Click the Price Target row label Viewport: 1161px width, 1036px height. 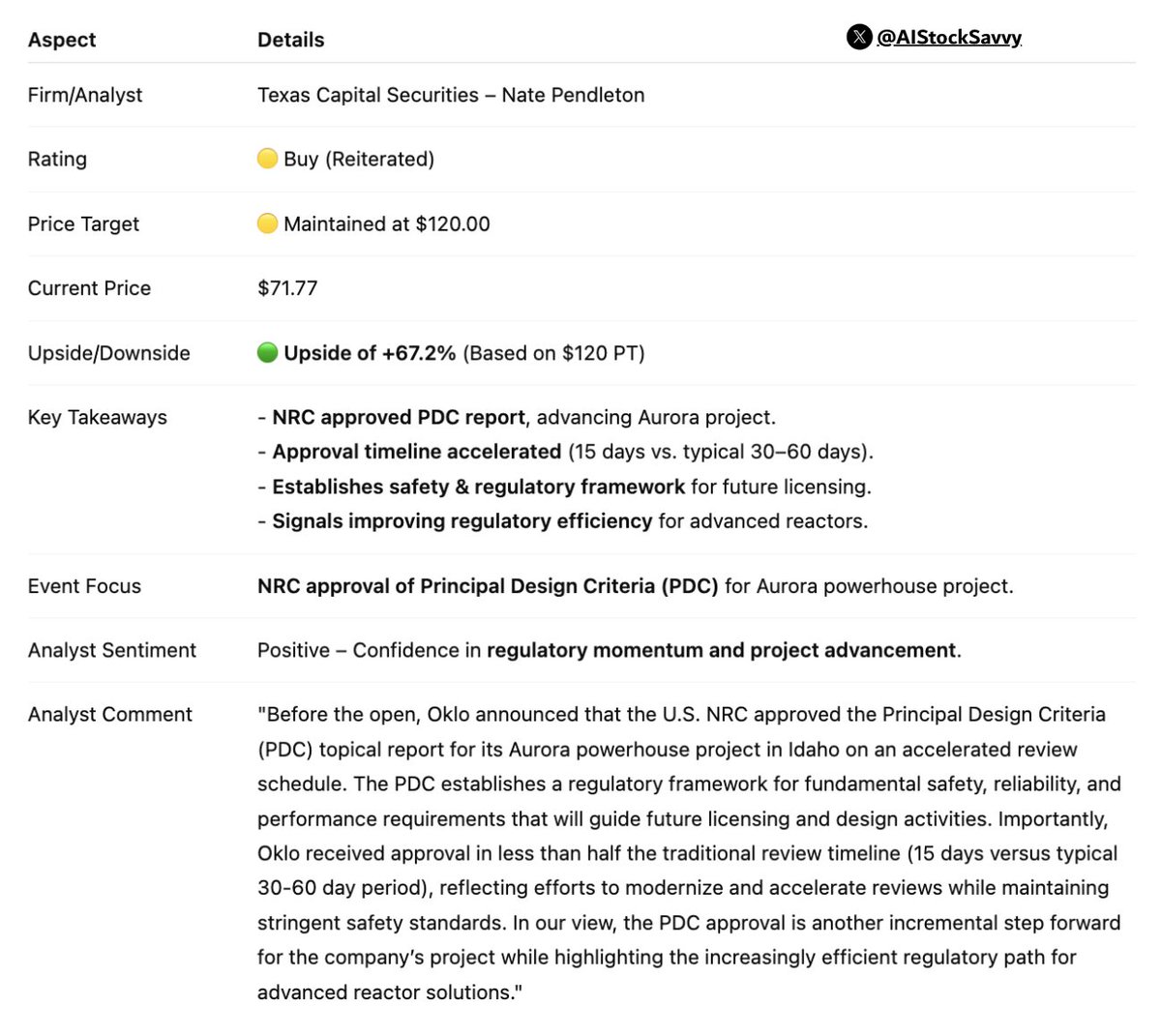[x=83, y=223]
